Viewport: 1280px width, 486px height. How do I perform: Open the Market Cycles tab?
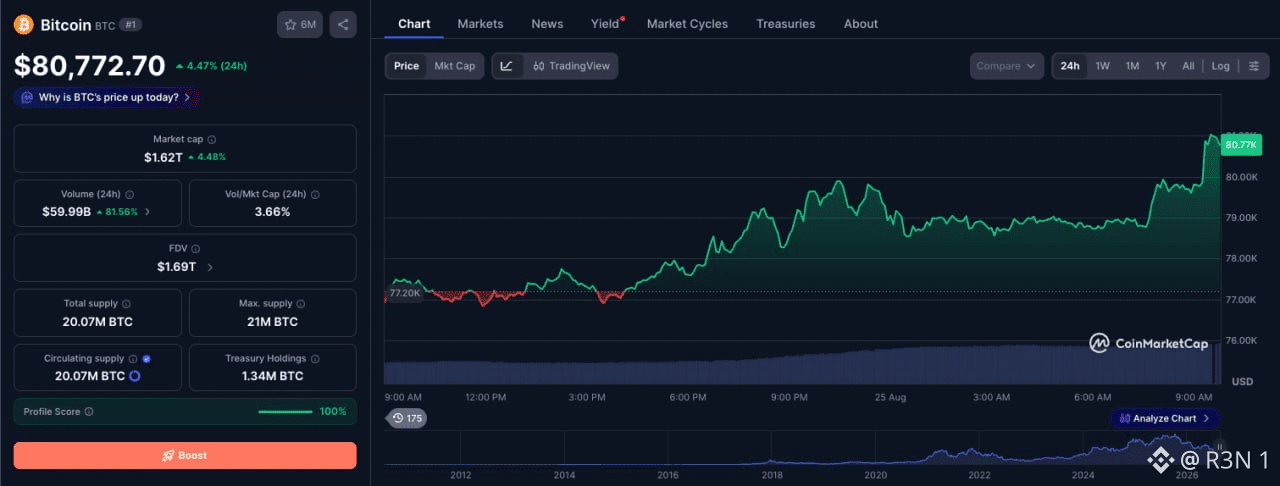[x=687, y=24]
